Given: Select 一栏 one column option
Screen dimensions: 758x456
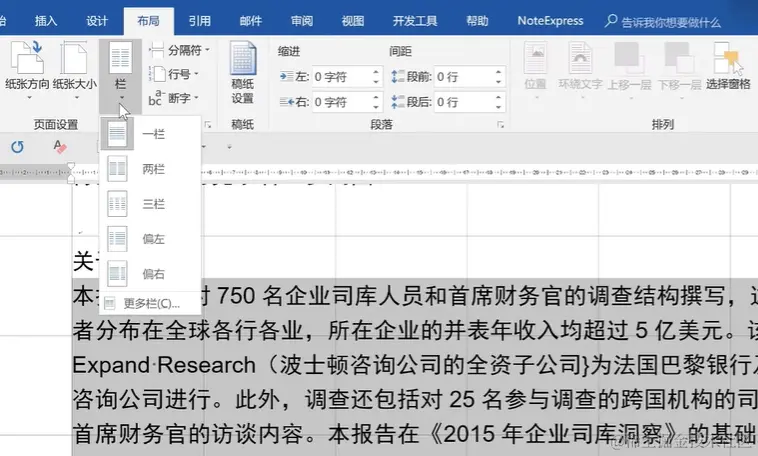Looking at the screenshot, I should tap(150, 134).
